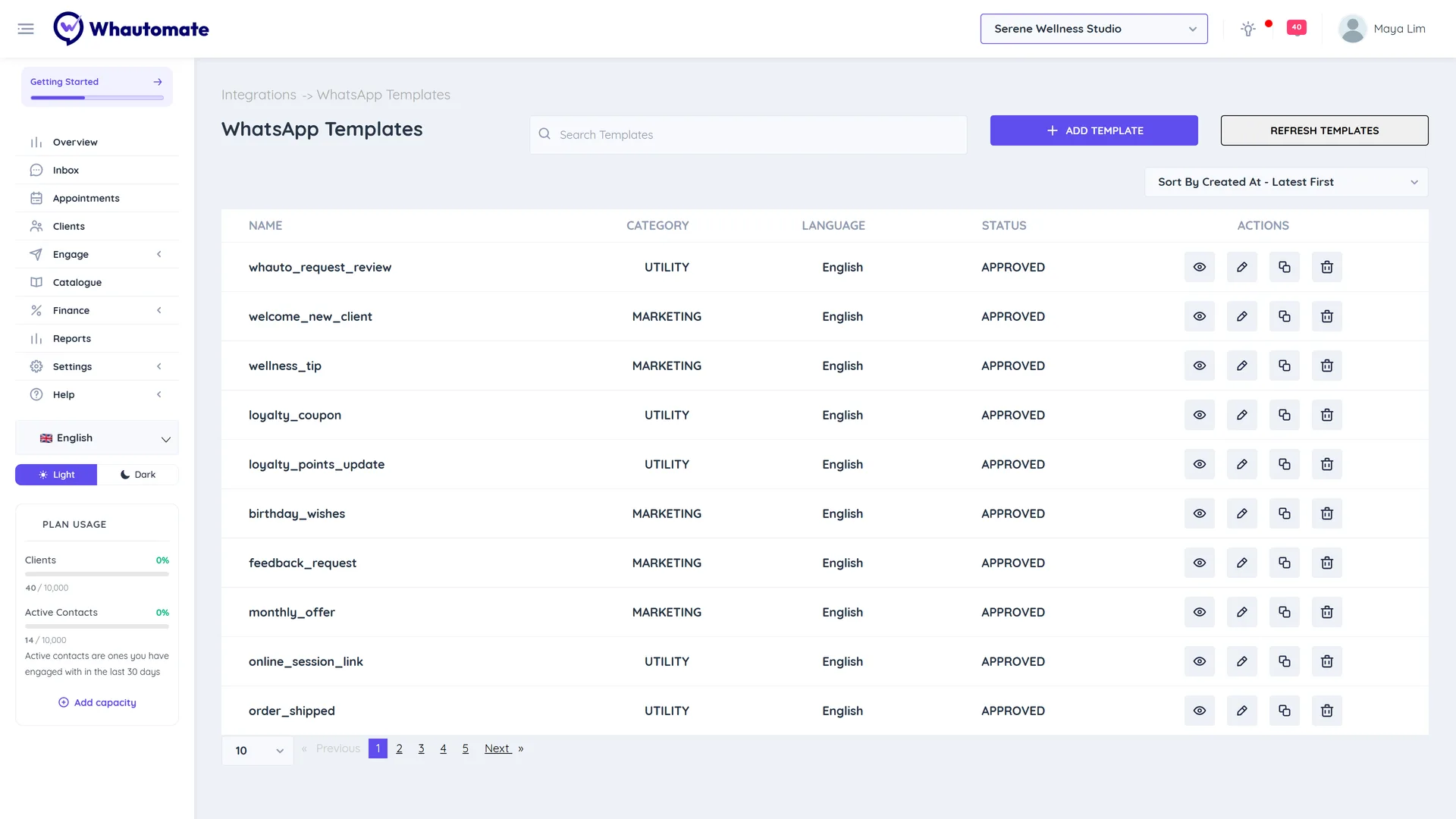
Task: Switch to Dark theme
Action: [x=138, y=475]
